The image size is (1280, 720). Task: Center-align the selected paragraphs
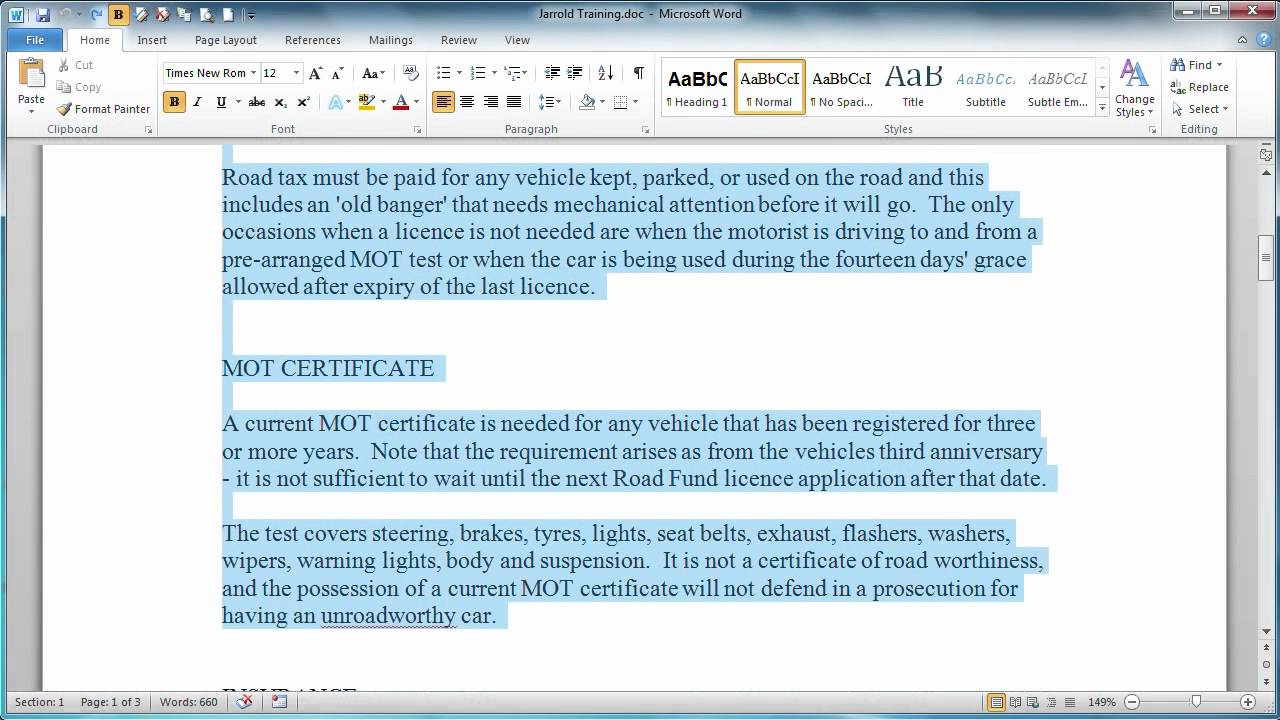[x=467, y=102]
